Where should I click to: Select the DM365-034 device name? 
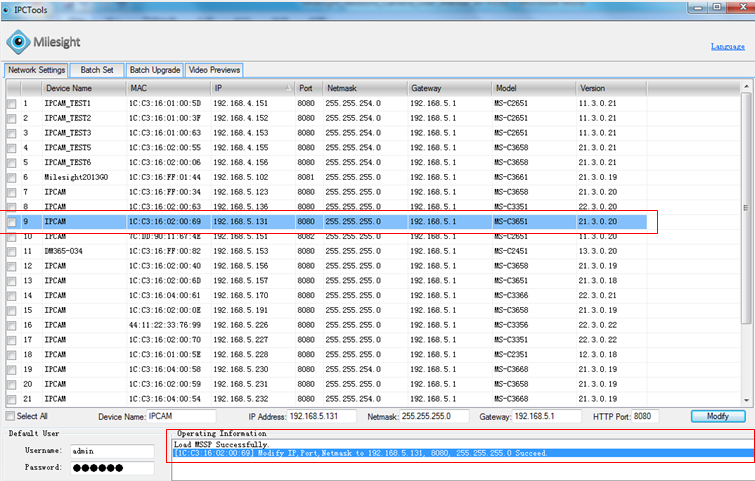(x=64, y=251)
